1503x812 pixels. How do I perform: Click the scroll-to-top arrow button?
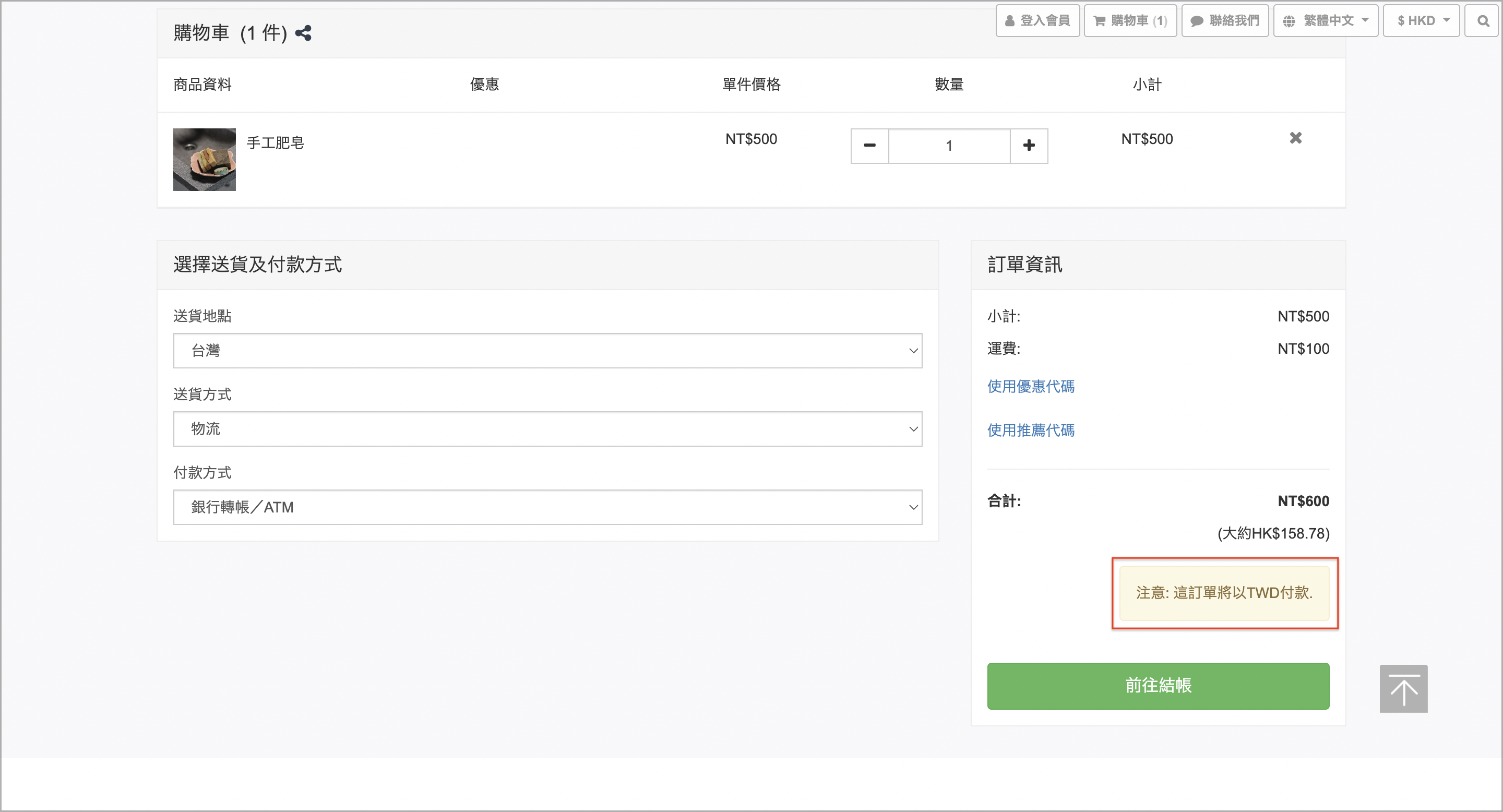1403,688
